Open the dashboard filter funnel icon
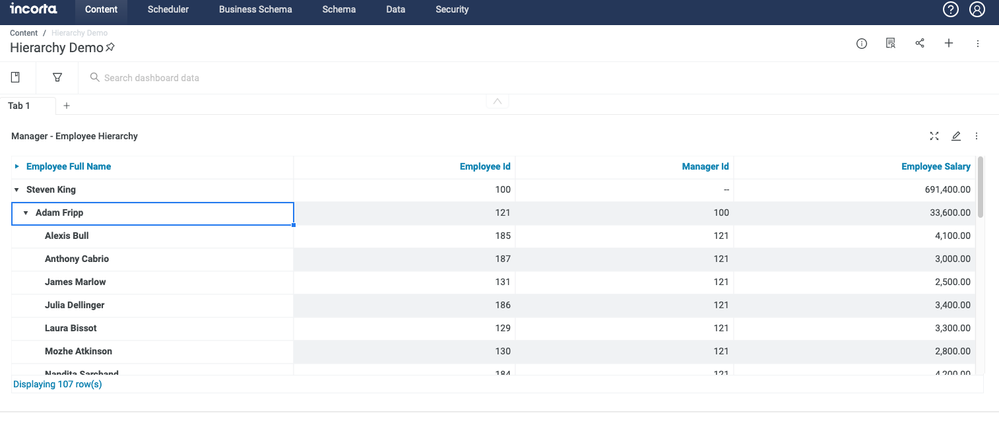The height and width of the screenshot is (425, 999). [x=57, y=77]
